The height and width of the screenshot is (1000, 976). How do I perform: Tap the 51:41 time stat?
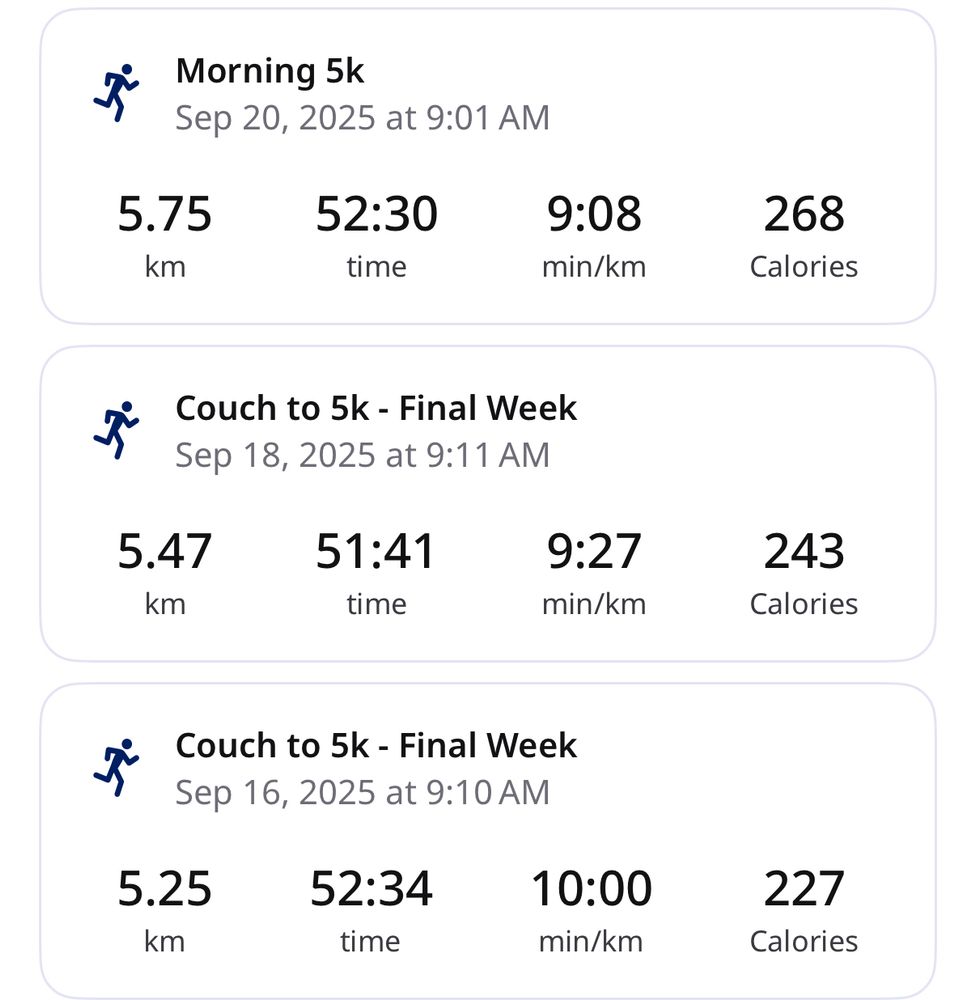point(376,573)
